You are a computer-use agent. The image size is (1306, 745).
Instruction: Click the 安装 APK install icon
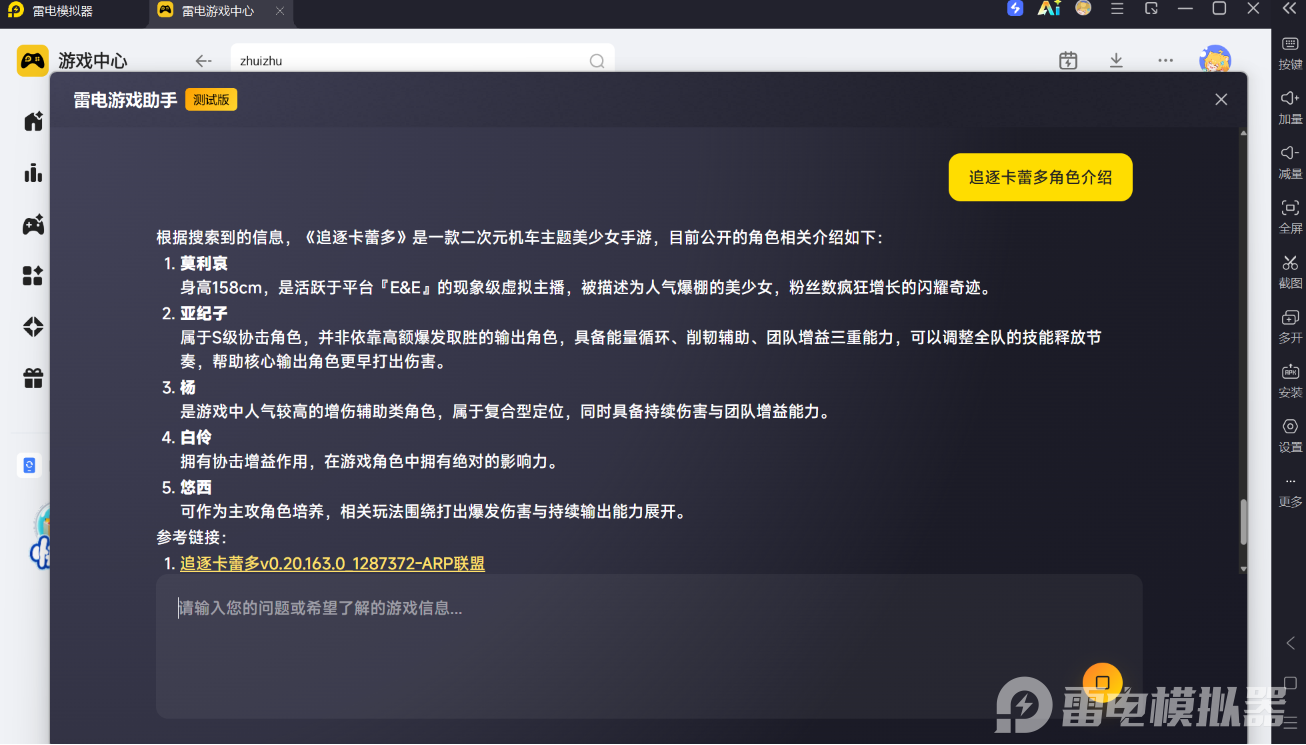coord(1290,372)
